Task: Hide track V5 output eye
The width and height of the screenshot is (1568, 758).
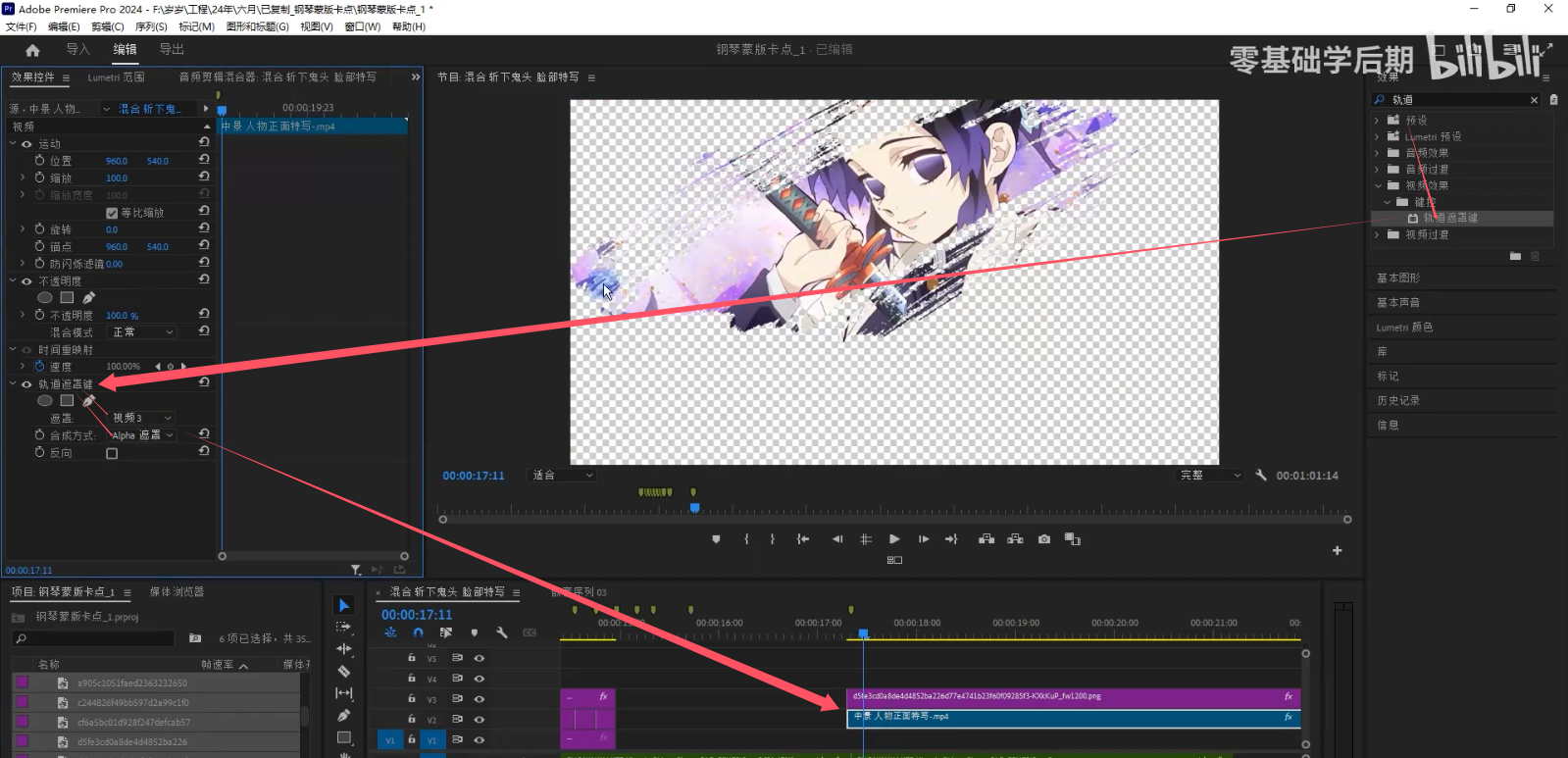Action: coord(480,658)
